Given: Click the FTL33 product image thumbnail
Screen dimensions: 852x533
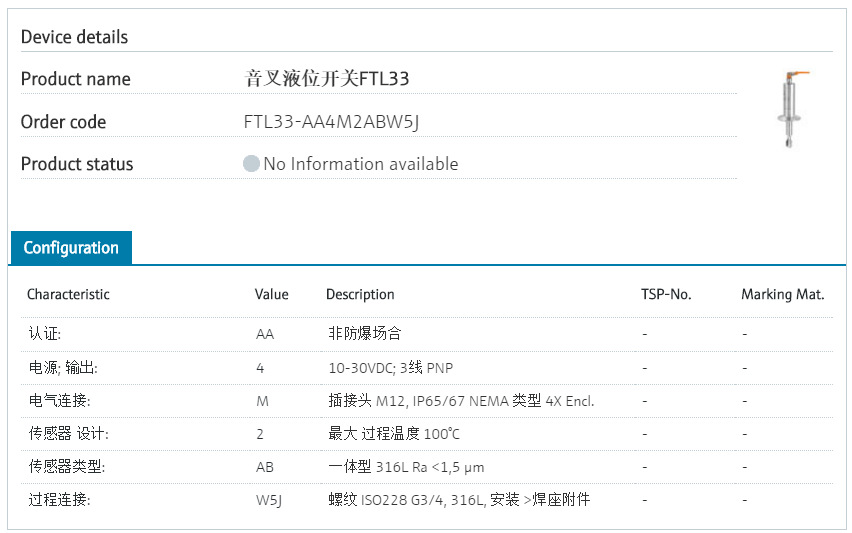Looking at the screenshot, I should point(791,109).
